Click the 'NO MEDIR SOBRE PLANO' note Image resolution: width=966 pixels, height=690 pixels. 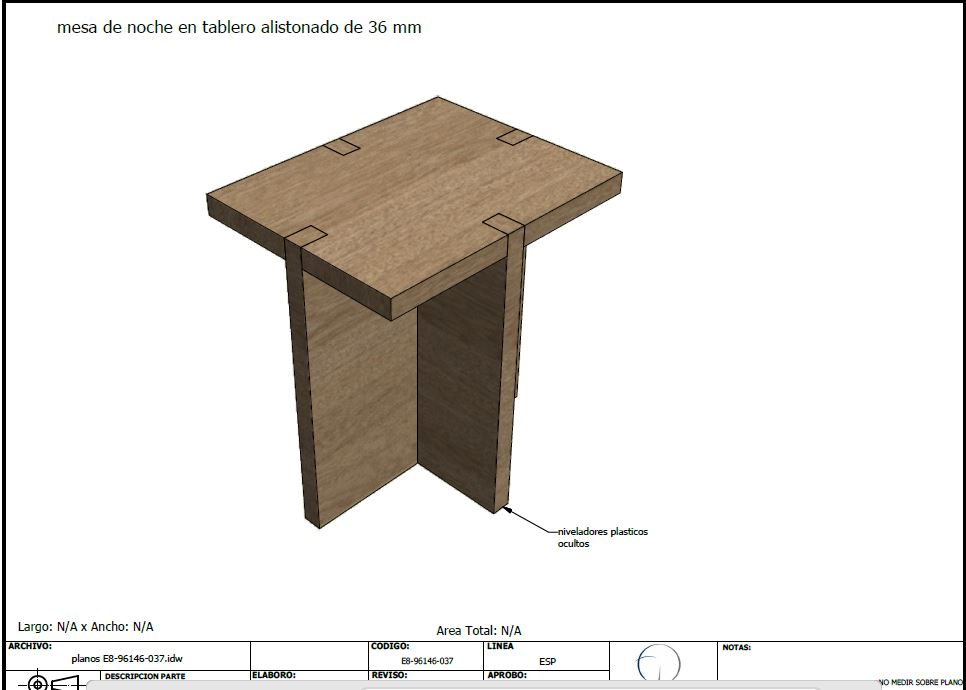click(x=920, y=682)
